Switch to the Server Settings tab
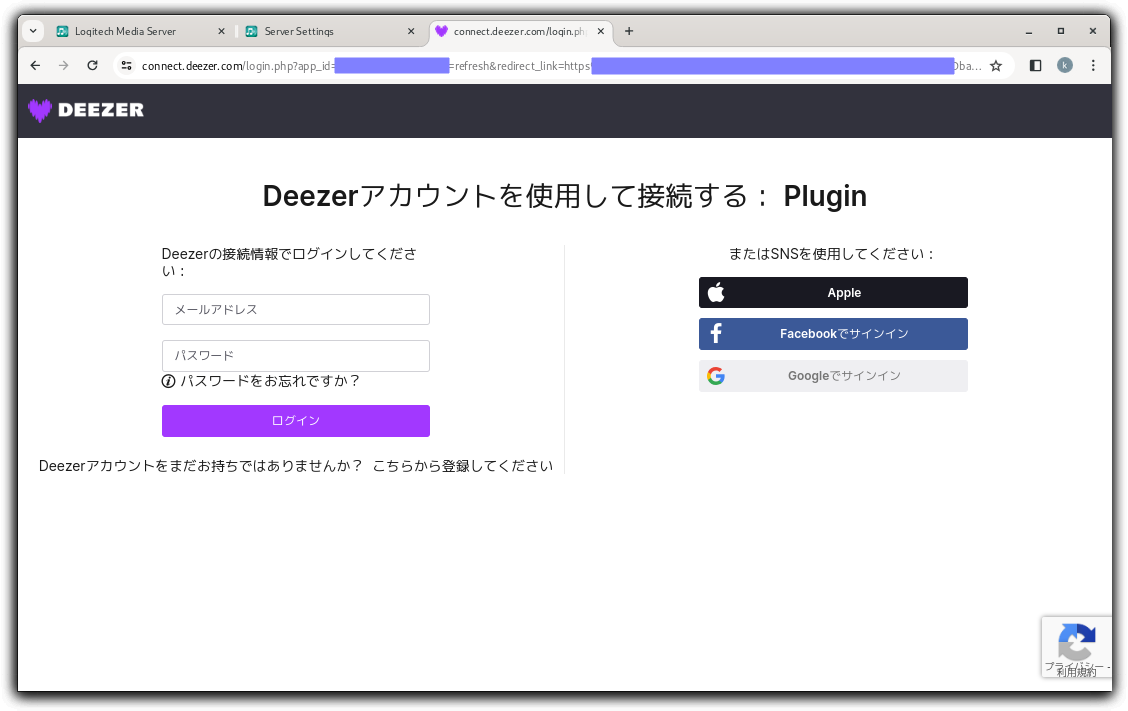This screenshot has height=711, width=1128. click(330, 31)
